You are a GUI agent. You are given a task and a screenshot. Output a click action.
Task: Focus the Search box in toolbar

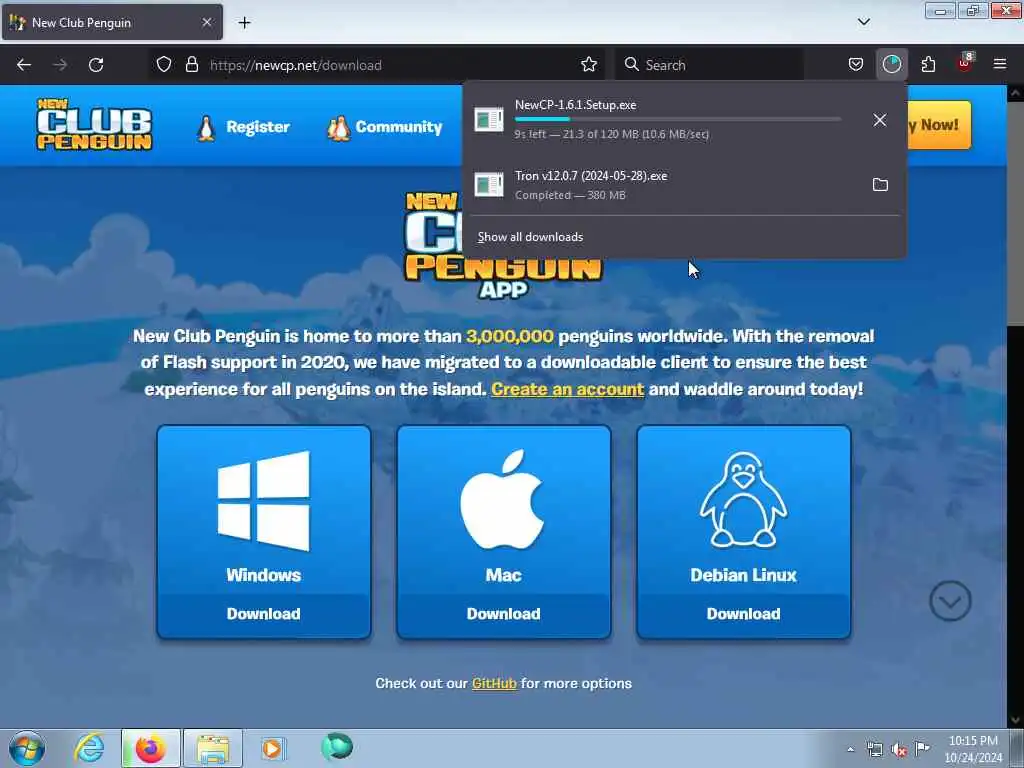pos(709,65)
